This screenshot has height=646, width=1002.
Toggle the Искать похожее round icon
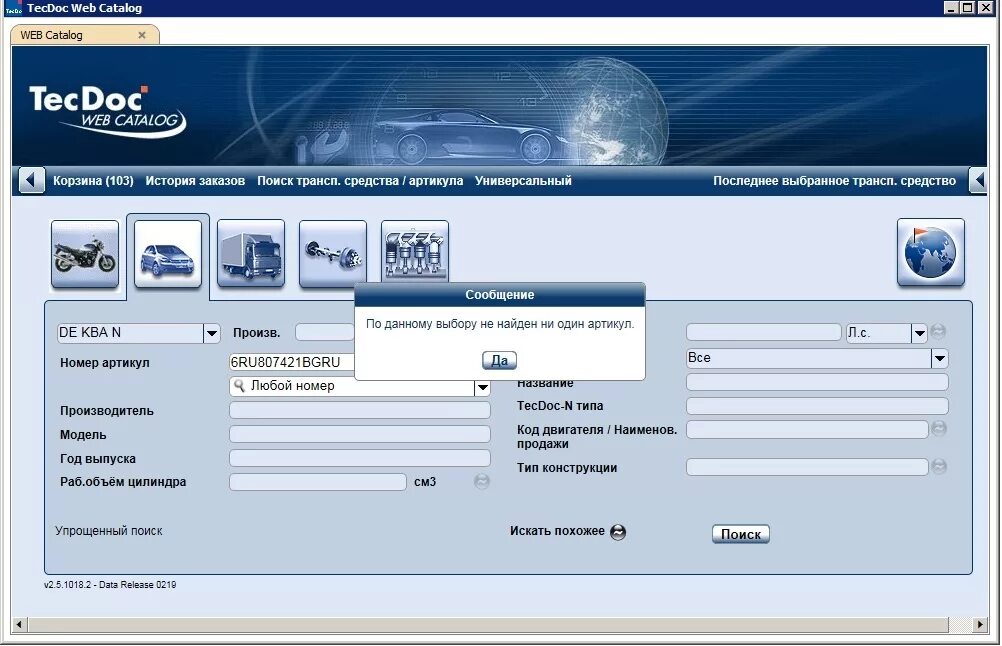click(618, 532)
